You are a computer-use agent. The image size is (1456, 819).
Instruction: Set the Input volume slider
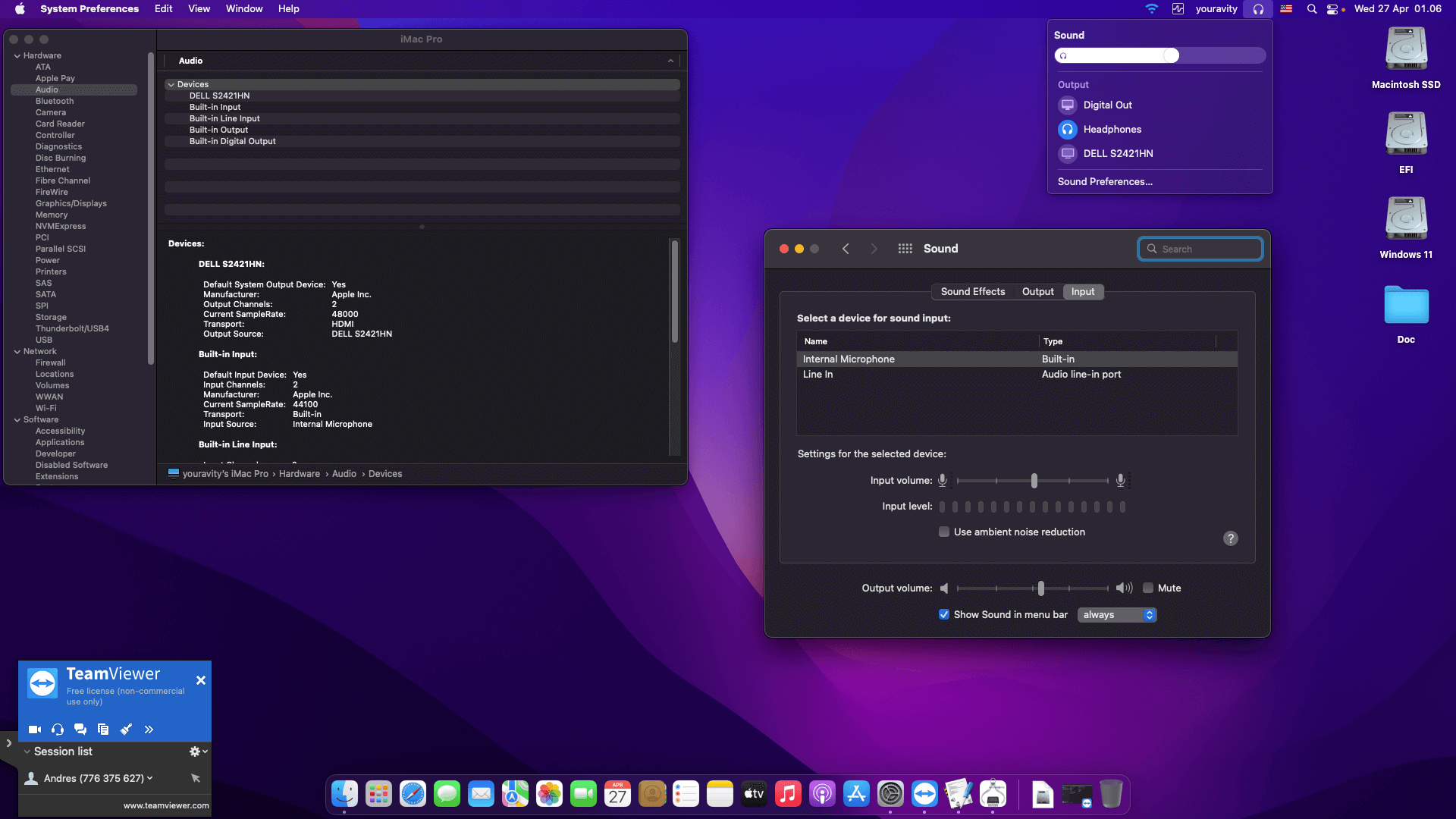[1034, 481]
